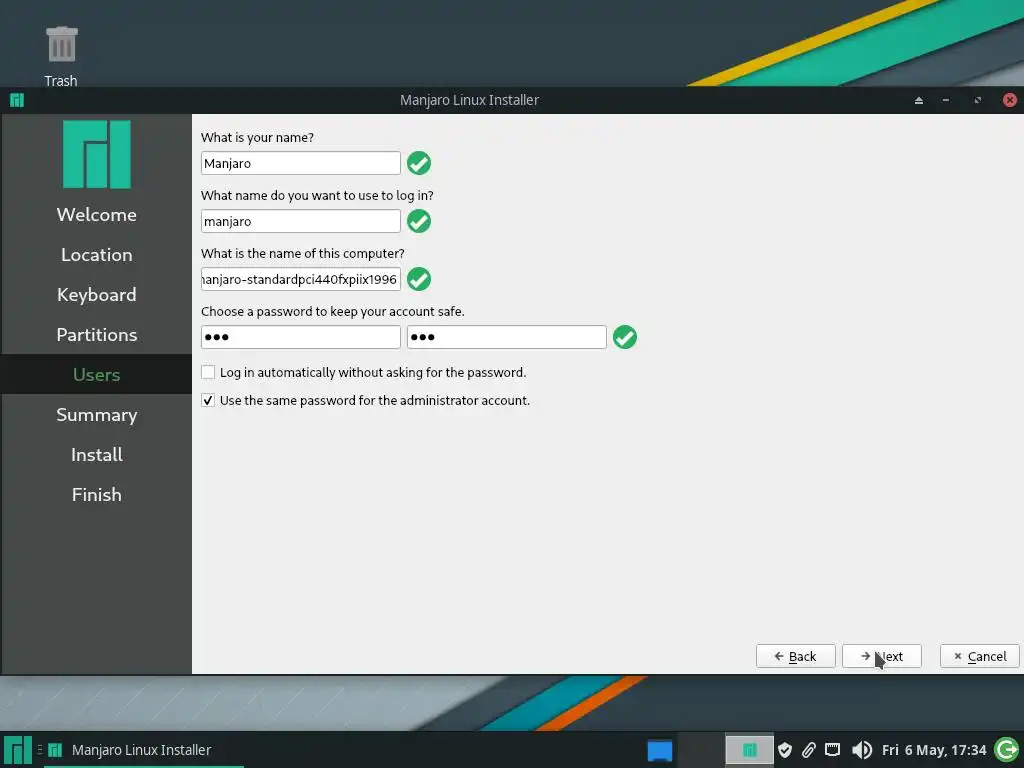Click the Manjaro Linux Installer taskbar entry
This screenshot has height=768, width=1024.
click(144, 750)
